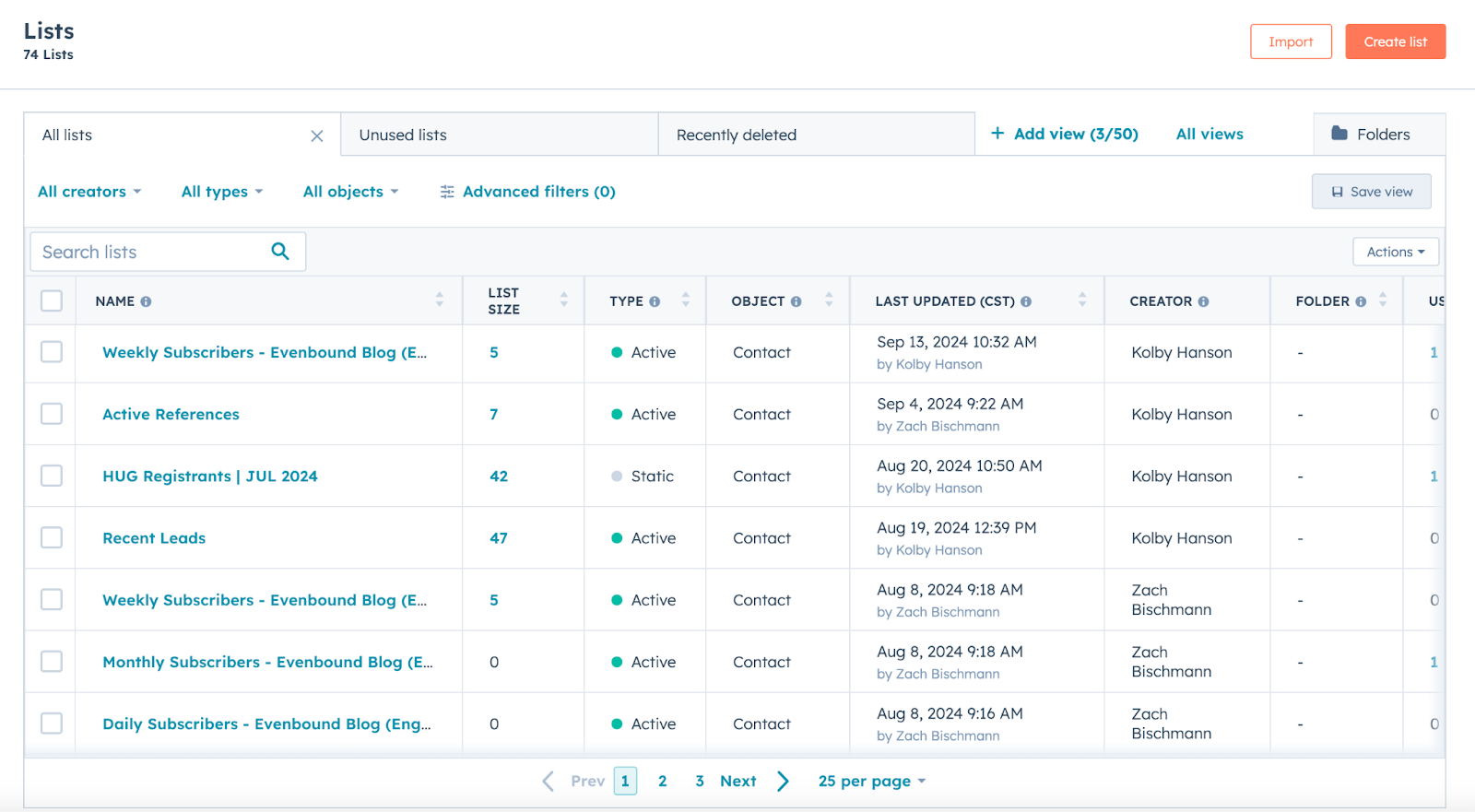Click the next page chevron arrow
Image resolution: width=1475 pixels, height=812 pixels.
point(784,782)
